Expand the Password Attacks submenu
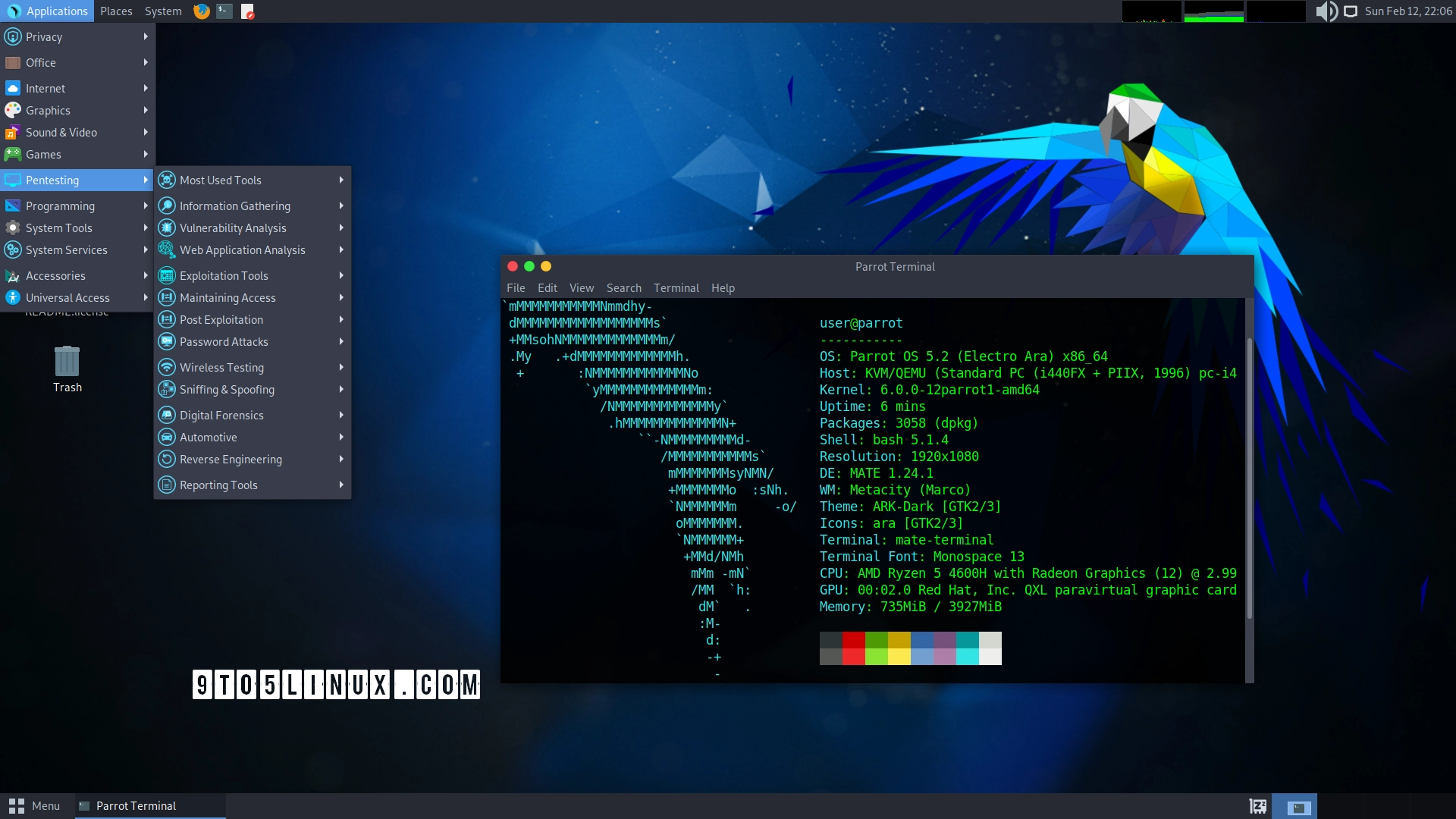The width and height of the screenshot is (1456, 819). 223,341
